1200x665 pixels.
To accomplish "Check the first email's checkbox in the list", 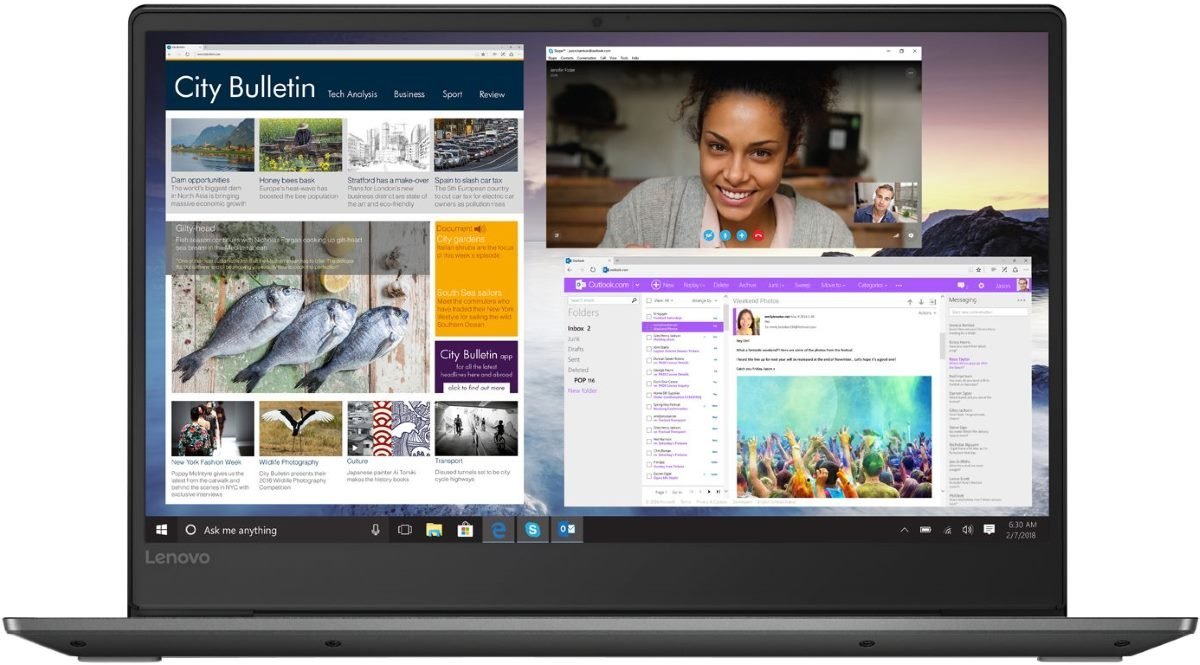I will pyautogui.click(x=648, y=315).
